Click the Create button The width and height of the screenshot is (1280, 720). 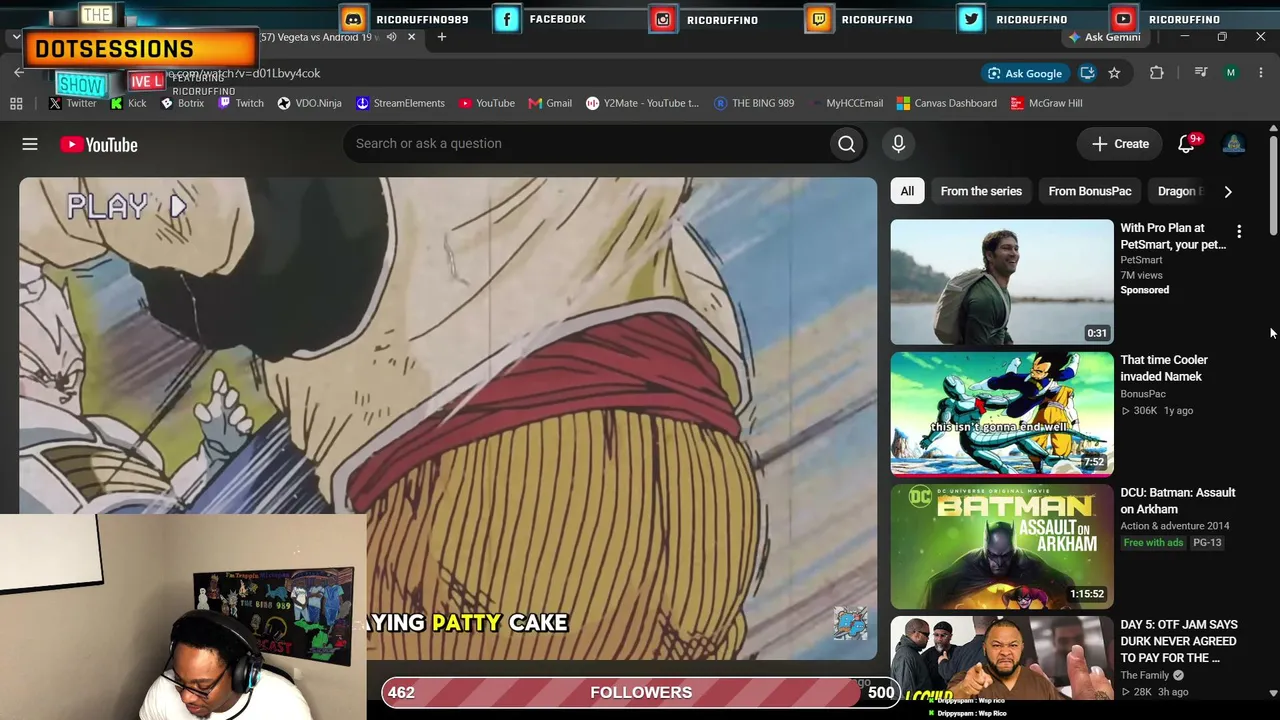point(1120,144)
